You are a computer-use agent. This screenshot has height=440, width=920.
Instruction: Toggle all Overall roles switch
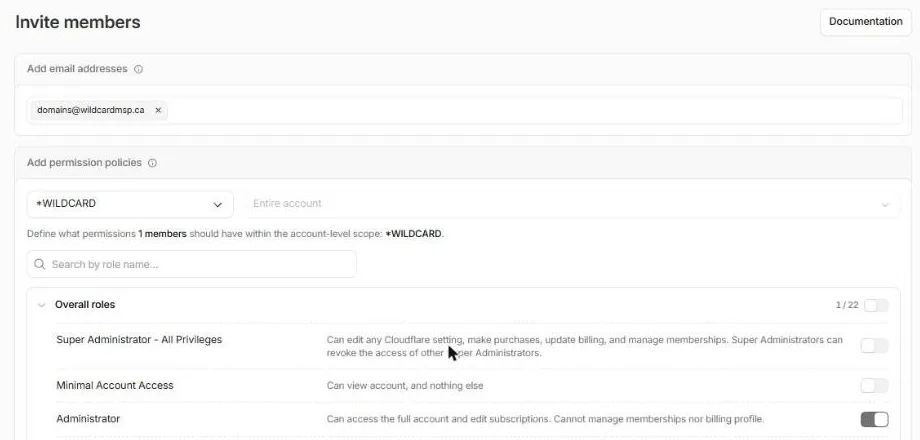click(x=876, y=305)
